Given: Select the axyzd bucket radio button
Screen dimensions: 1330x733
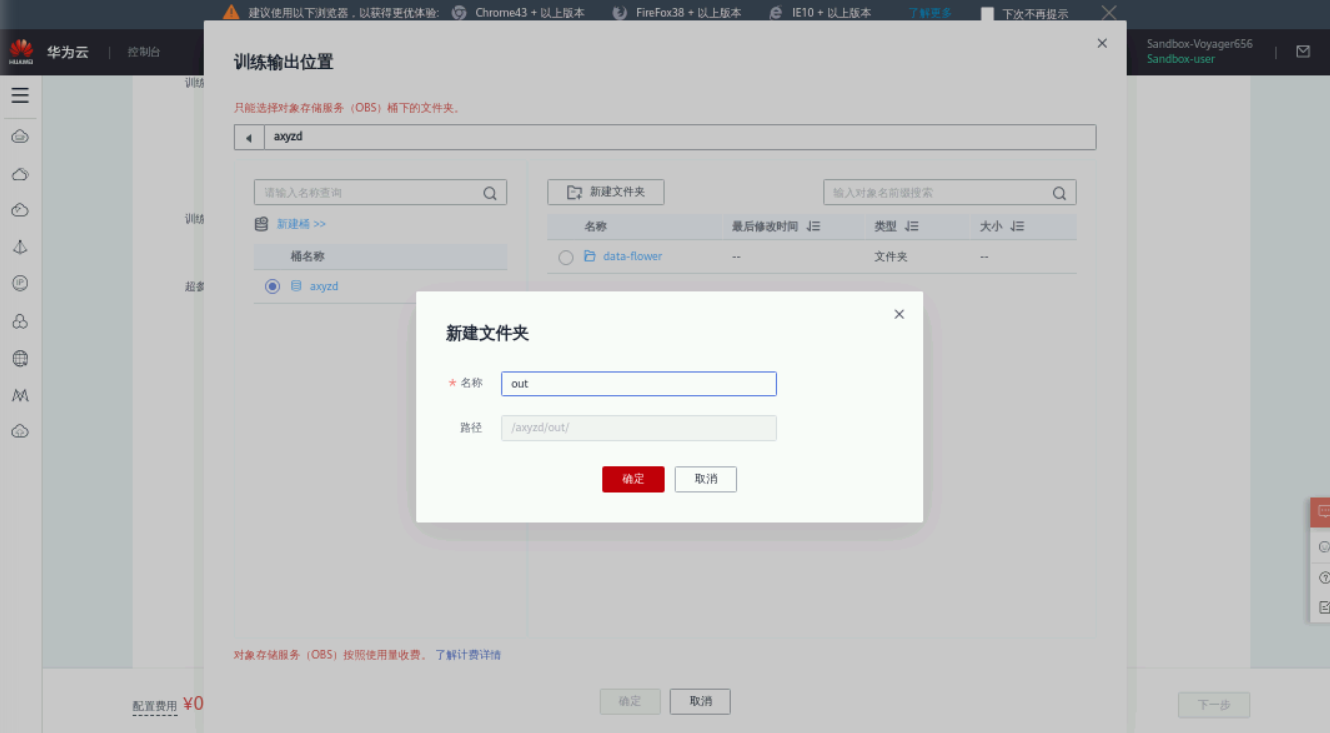Looking at the screenshot, I should click(x=272, y=286).
